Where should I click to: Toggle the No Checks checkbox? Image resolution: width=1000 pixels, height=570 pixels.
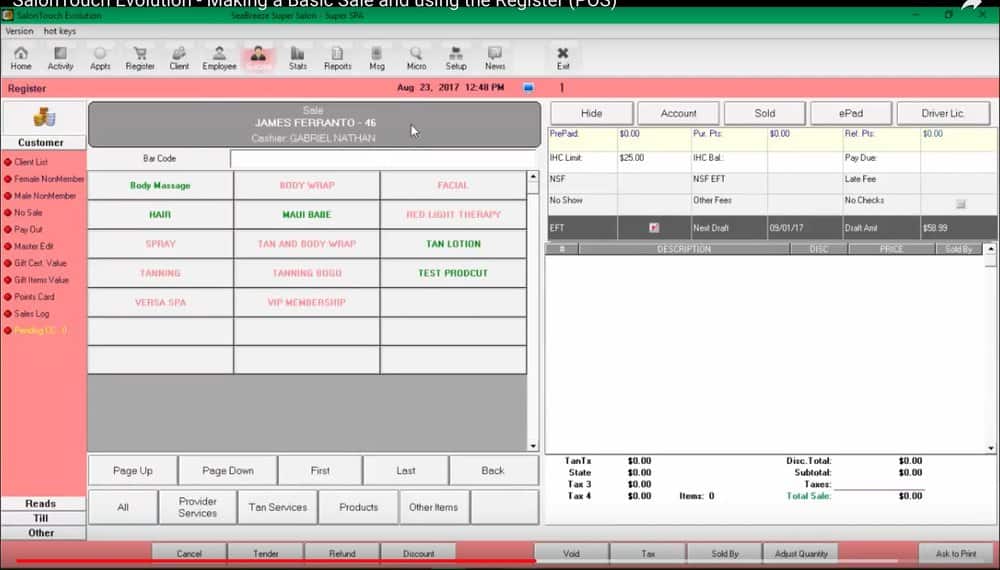coord(960,204)
